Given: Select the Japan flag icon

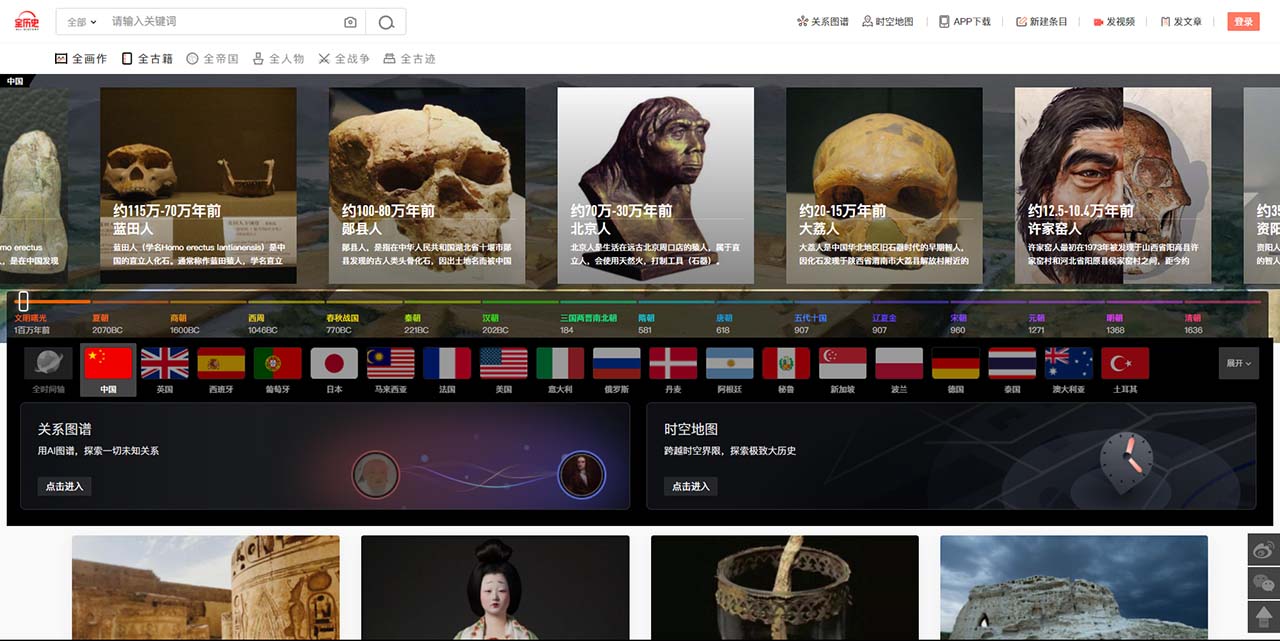Looking at the screenshot, I should pyautogui.click(x=334, y=363).
